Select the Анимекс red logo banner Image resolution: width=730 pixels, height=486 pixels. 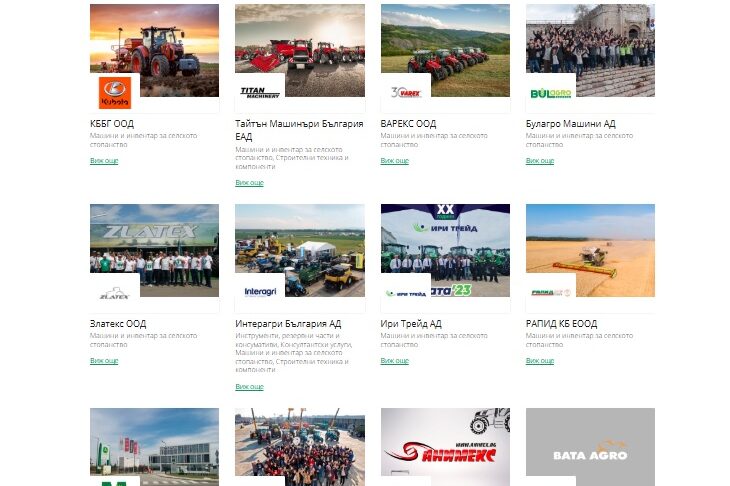click(445, 446)
